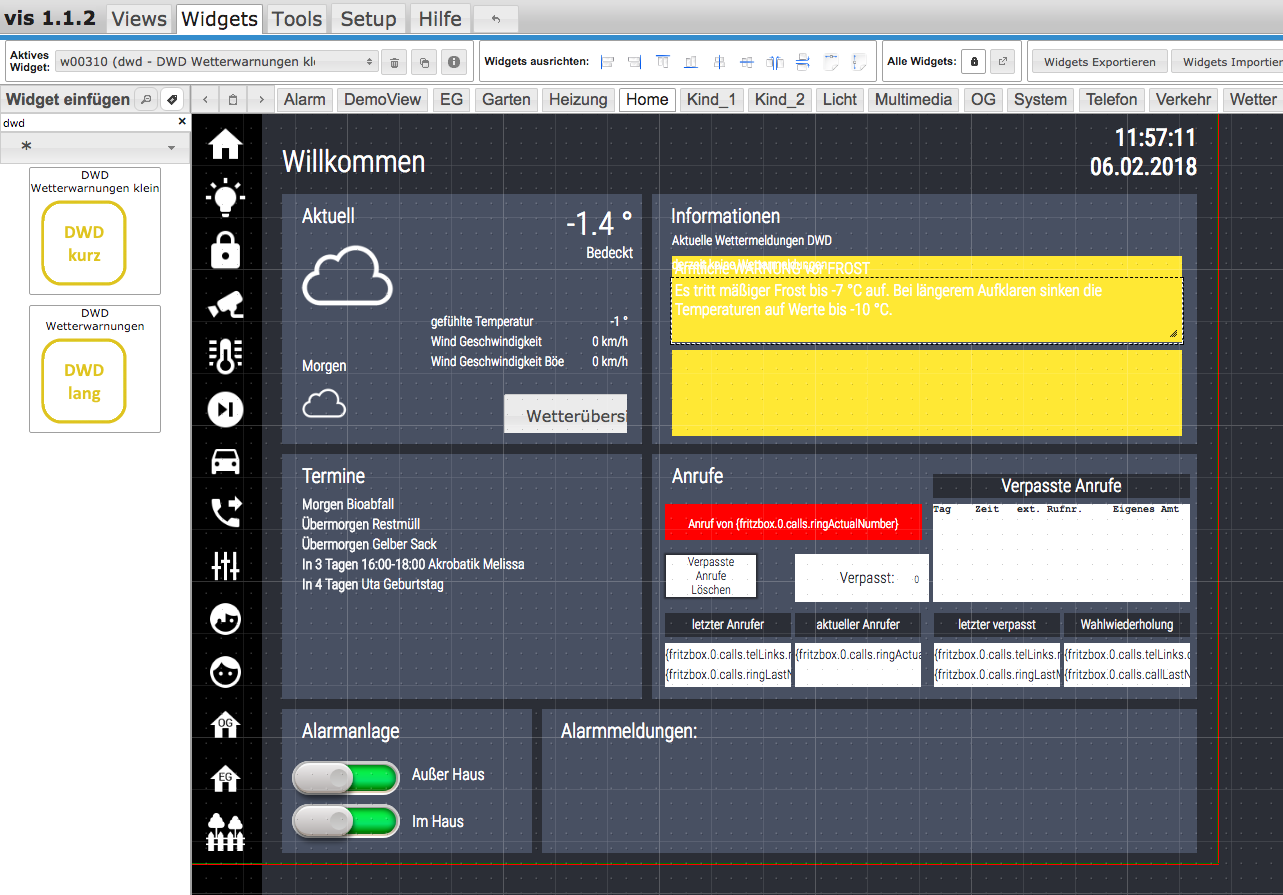
Task: Open the phone call forwarding icon
Action: [x=225, y=512]
